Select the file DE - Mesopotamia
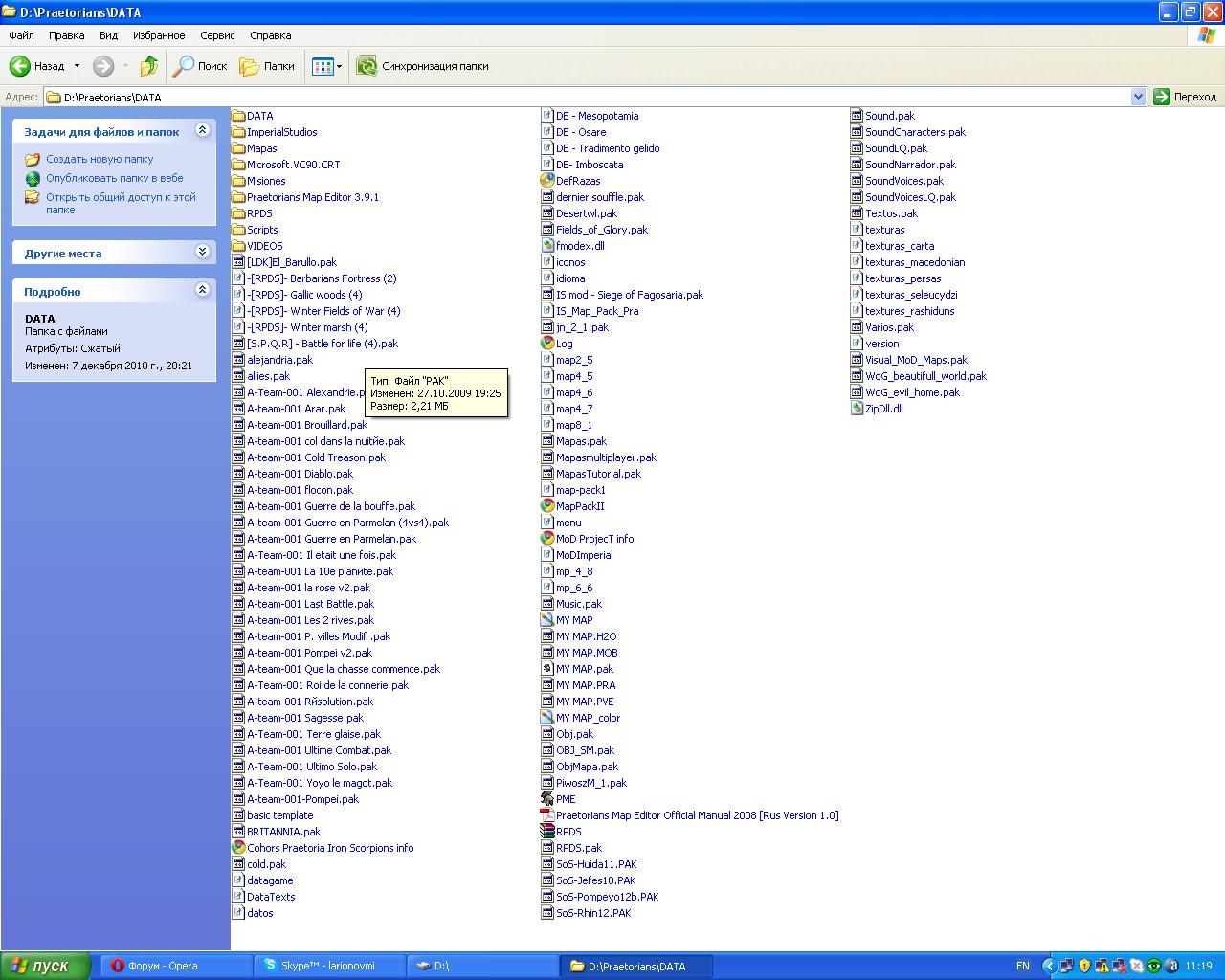Image resolution: width=1225 pixels, height=980 pixels. point(590,116)
